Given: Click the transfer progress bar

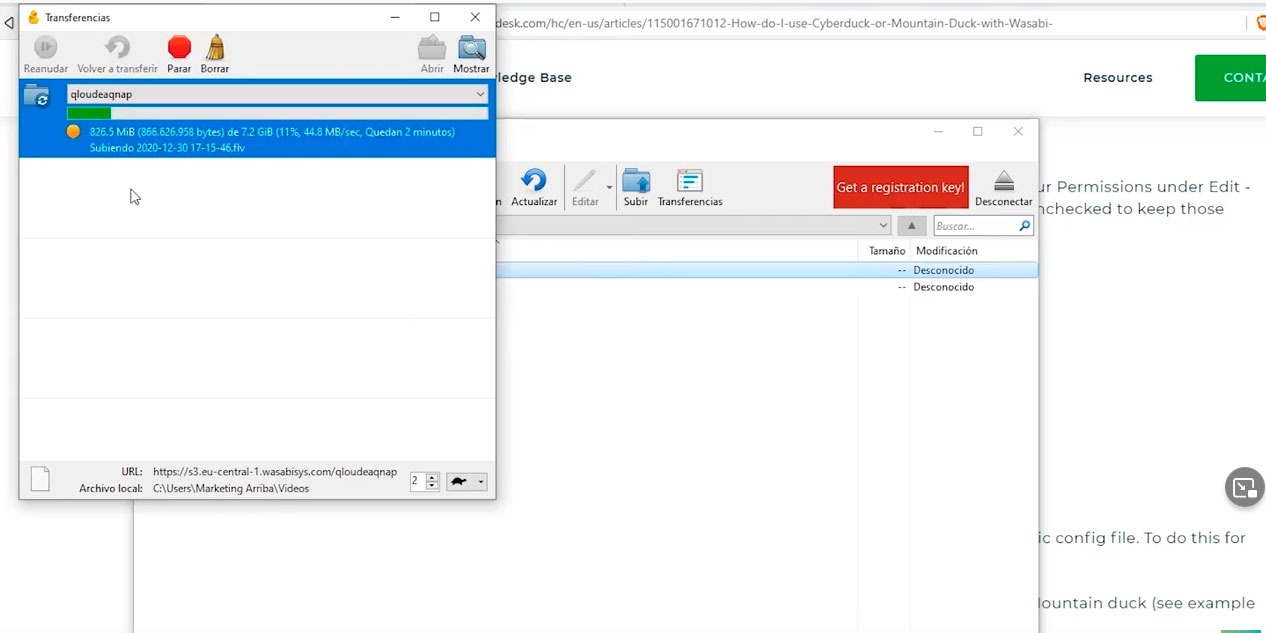Looking at the screenshot, I should (278, 113).
